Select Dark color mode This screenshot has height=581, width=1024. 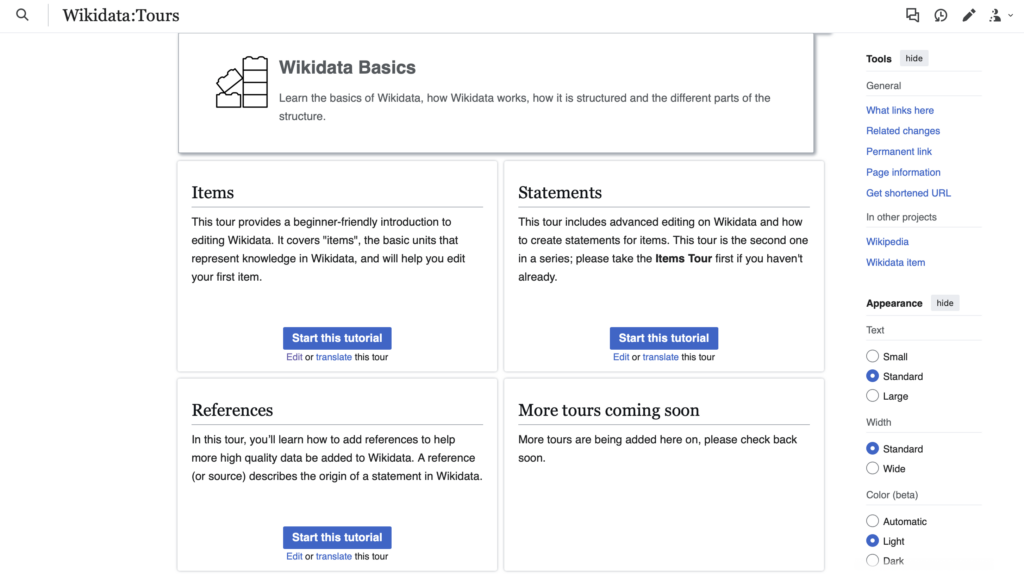(872, 560)
